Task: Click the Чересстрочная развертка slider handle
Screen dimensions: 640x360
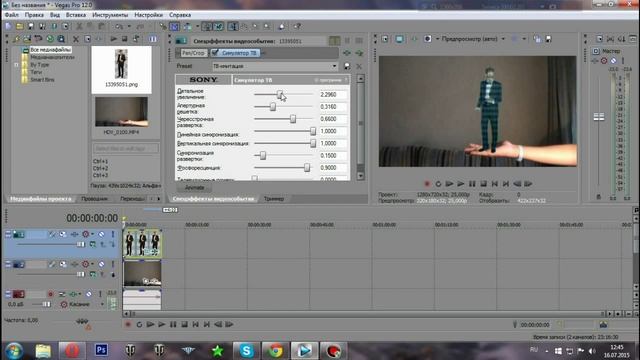Action: [x=293, y=119]
